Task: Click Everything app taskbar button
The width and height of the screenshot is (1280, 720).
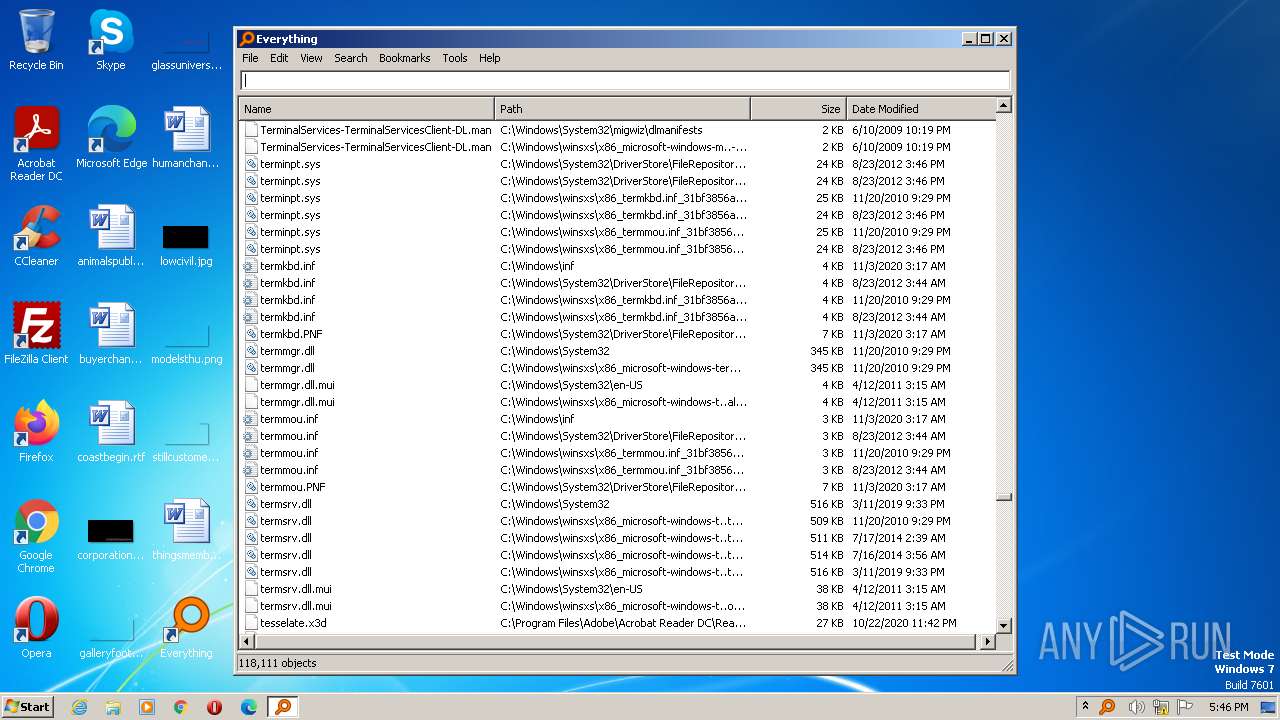Action: [x=283, y=707]
